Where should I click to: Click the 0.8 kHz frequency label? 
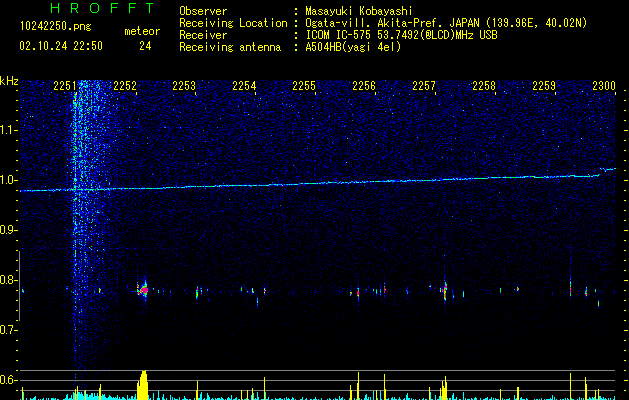point(8,280)
